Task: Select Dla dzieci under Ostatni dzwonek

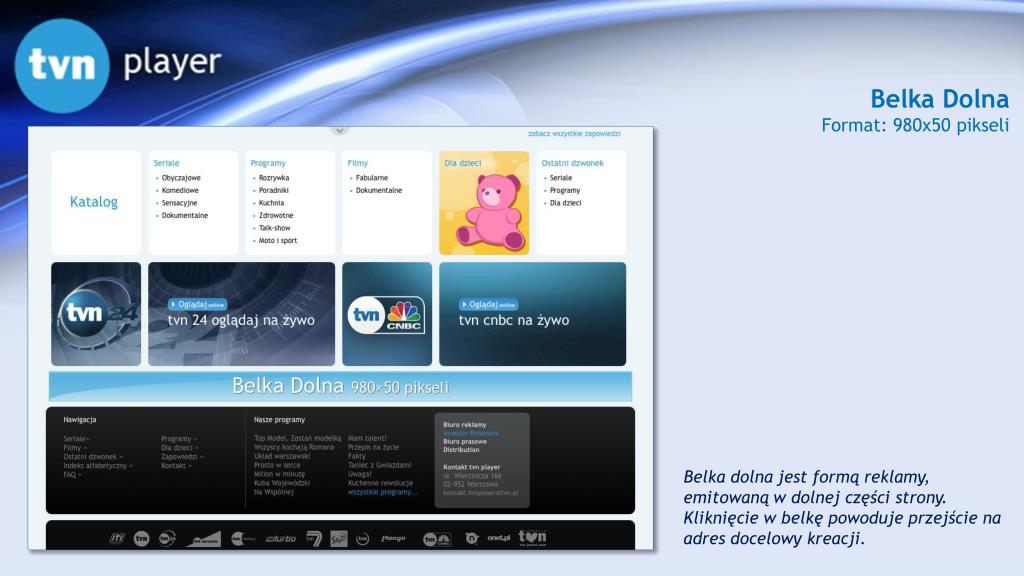Action: click(565, 203)
